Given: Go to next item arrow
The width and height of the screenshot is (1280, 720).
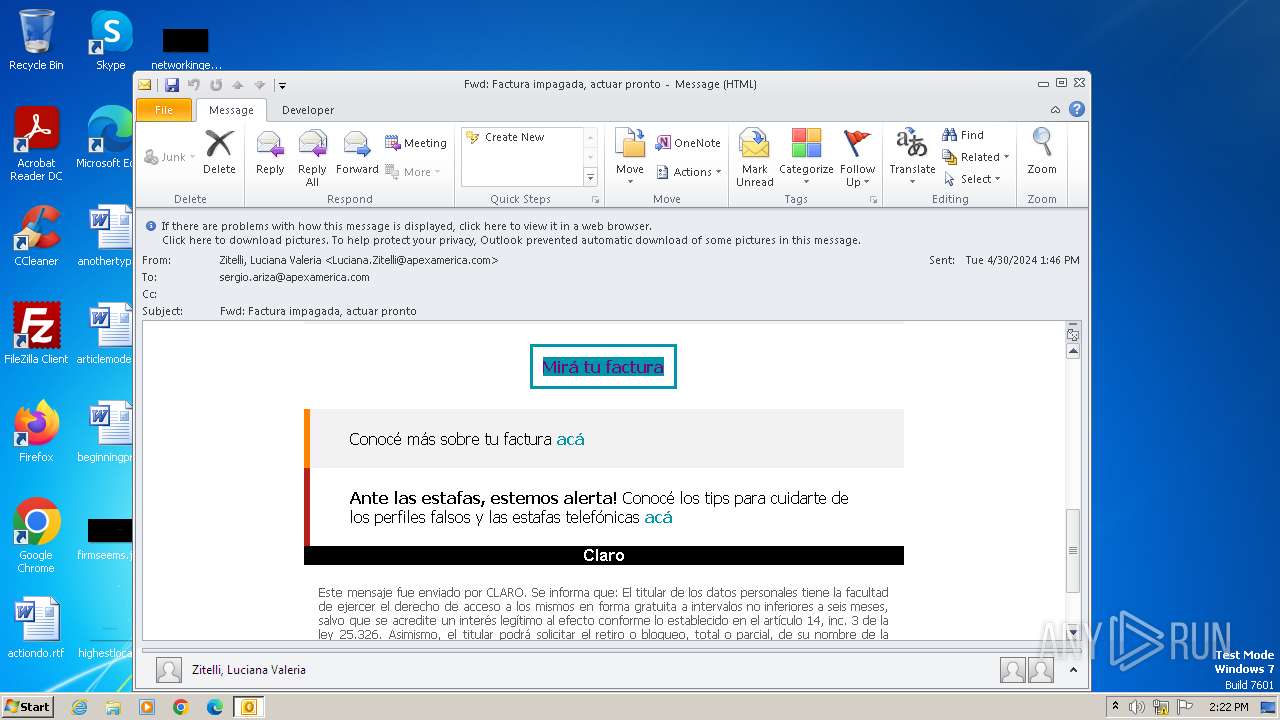Looking at the screenshot, I should (260, 85).
